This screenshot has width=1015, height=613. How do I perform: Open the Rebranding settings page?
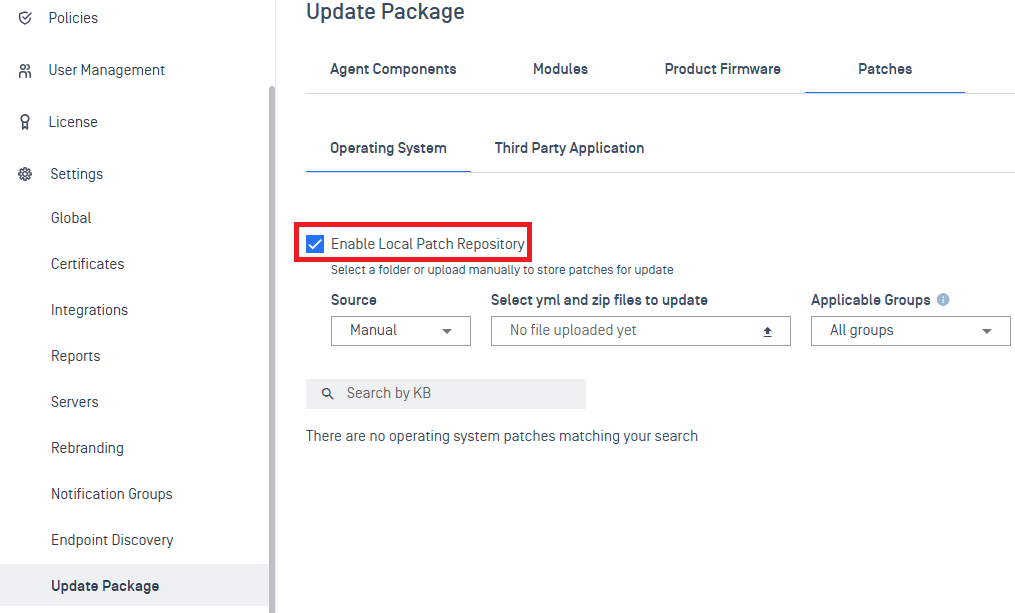coord(87,447)
